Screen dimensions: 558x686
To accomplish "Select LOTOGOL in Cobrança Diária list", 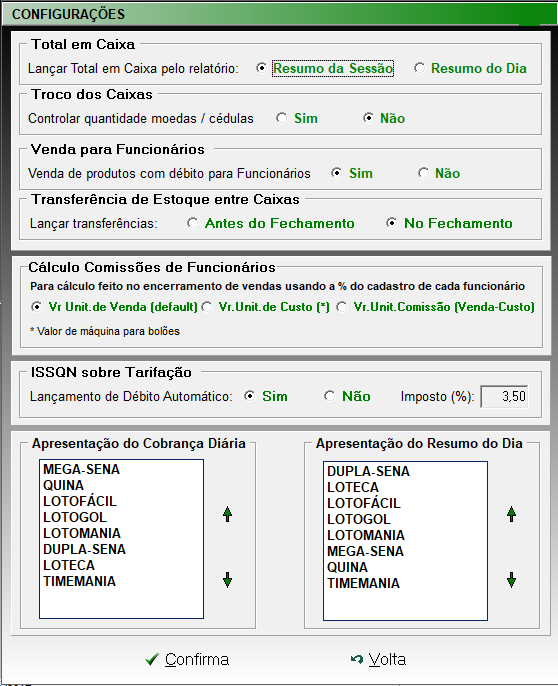I will 121,517.
